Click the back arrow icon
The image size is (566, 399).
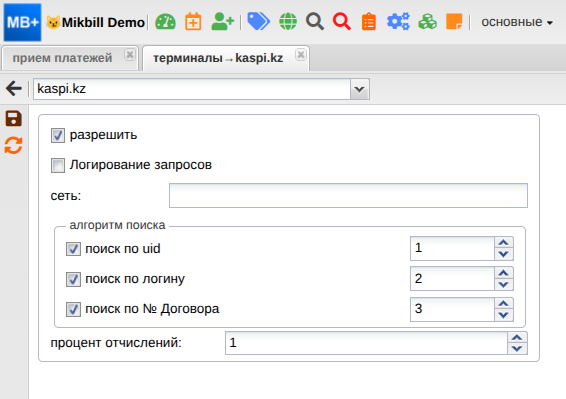[x=14, y=88]
